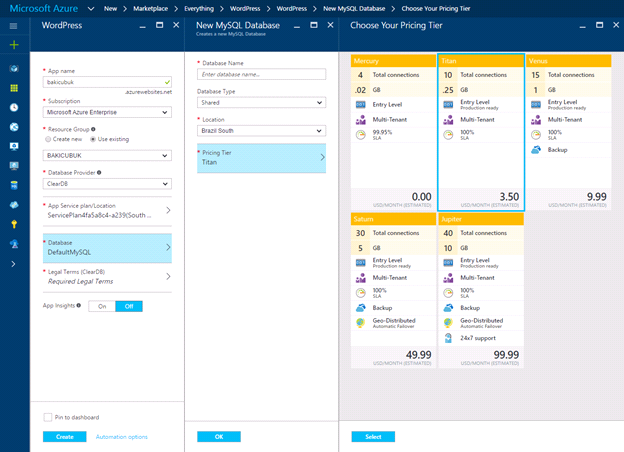Open the Automation options link

point(121,437)
